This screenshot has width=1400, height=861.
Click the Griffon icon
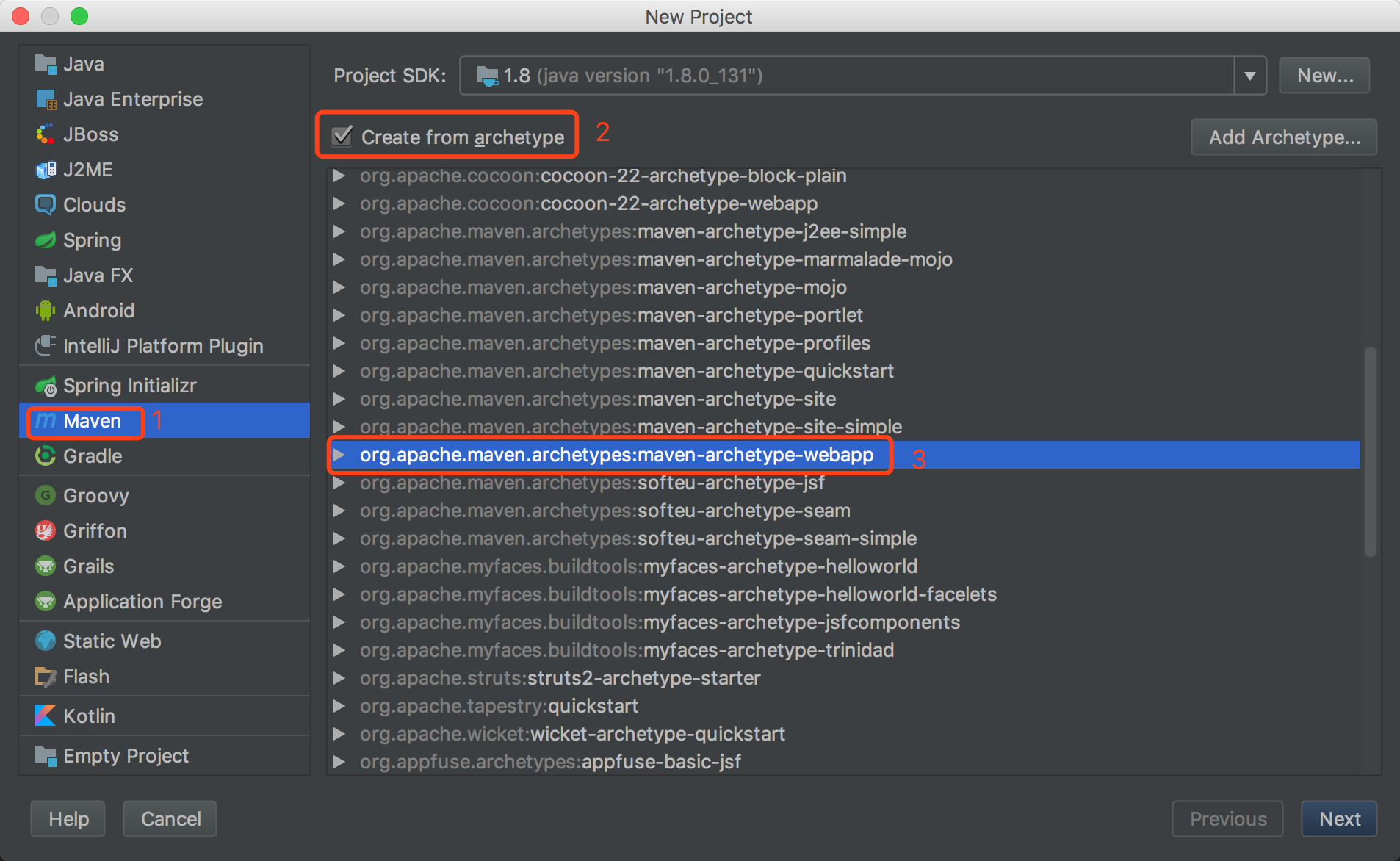46,531
